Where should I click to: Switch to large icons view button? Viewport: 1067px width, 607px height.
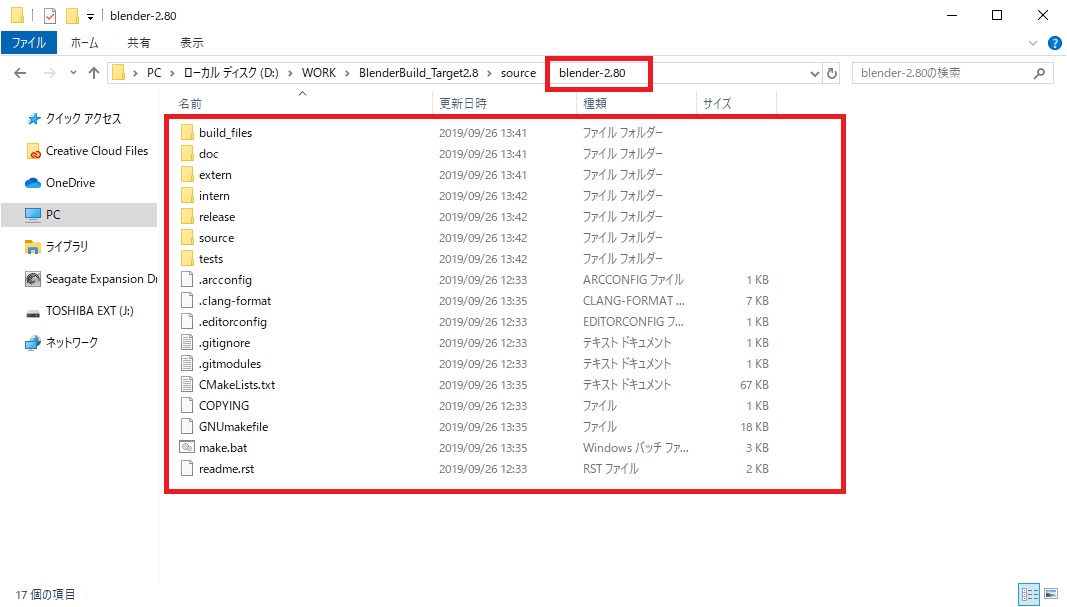click(x=1051, y=594)
